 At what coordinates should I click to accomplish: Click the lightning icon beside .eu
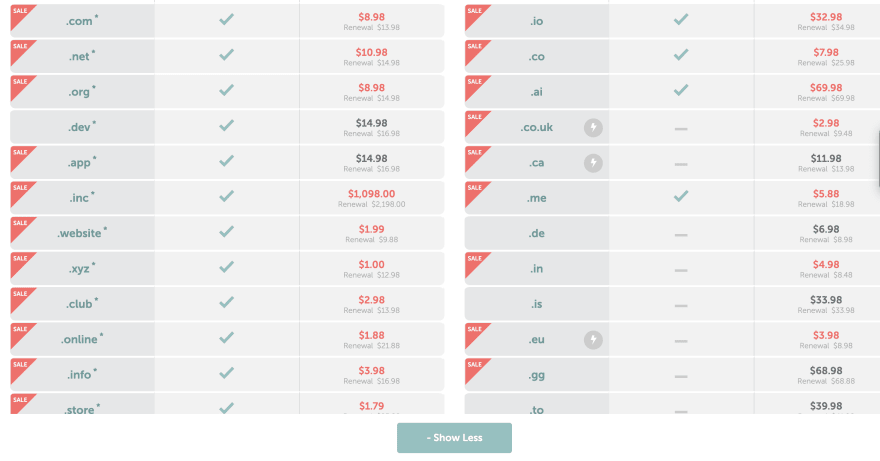click(x=593, y=340)
